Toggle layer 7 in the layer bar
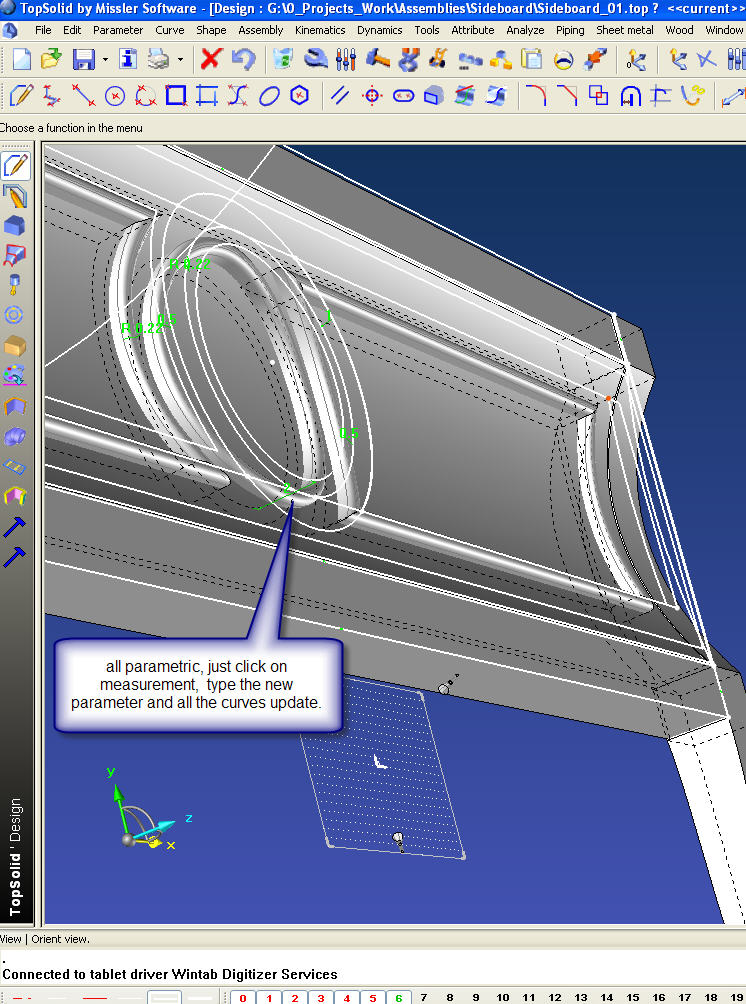This screenshot has width=746, height=1004. click(x=424, y=998)
